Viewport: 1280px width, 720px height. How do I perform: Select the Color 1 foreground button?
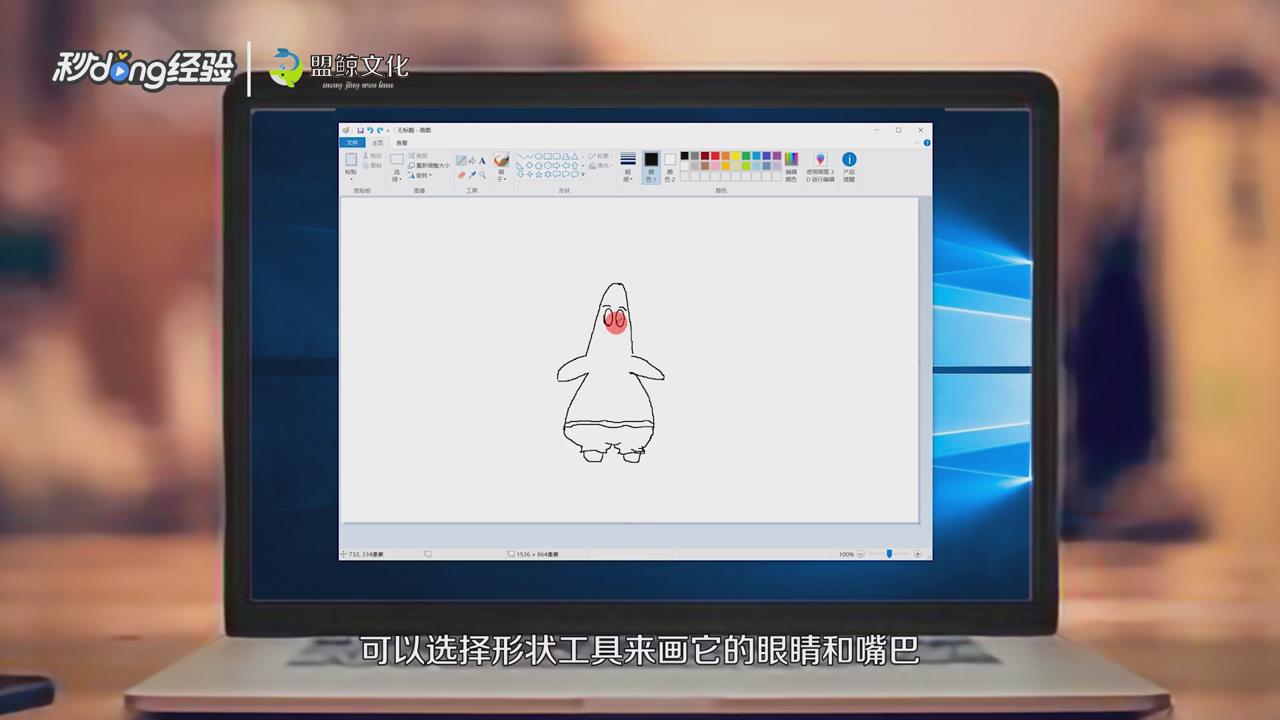[651, 167]
